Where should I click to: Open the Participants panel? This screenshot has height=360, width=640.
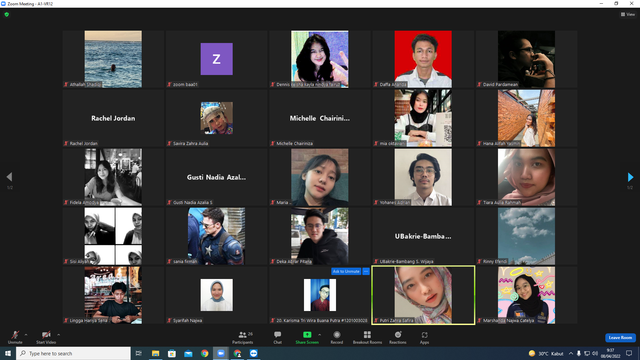pos(243,337)
